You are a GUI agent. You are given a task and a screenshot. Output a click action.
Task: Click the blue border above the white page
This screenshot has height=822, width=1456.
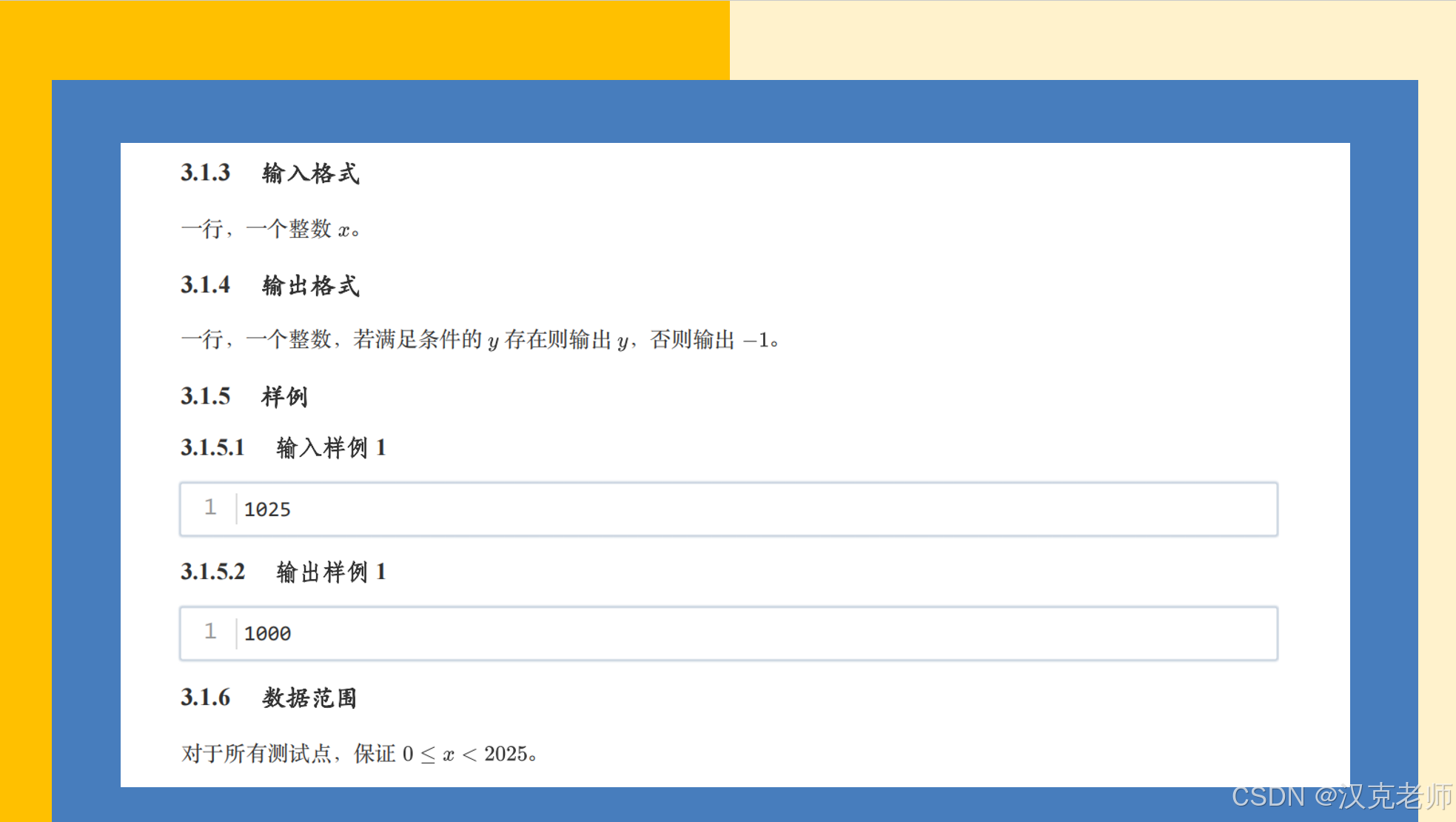733,111
